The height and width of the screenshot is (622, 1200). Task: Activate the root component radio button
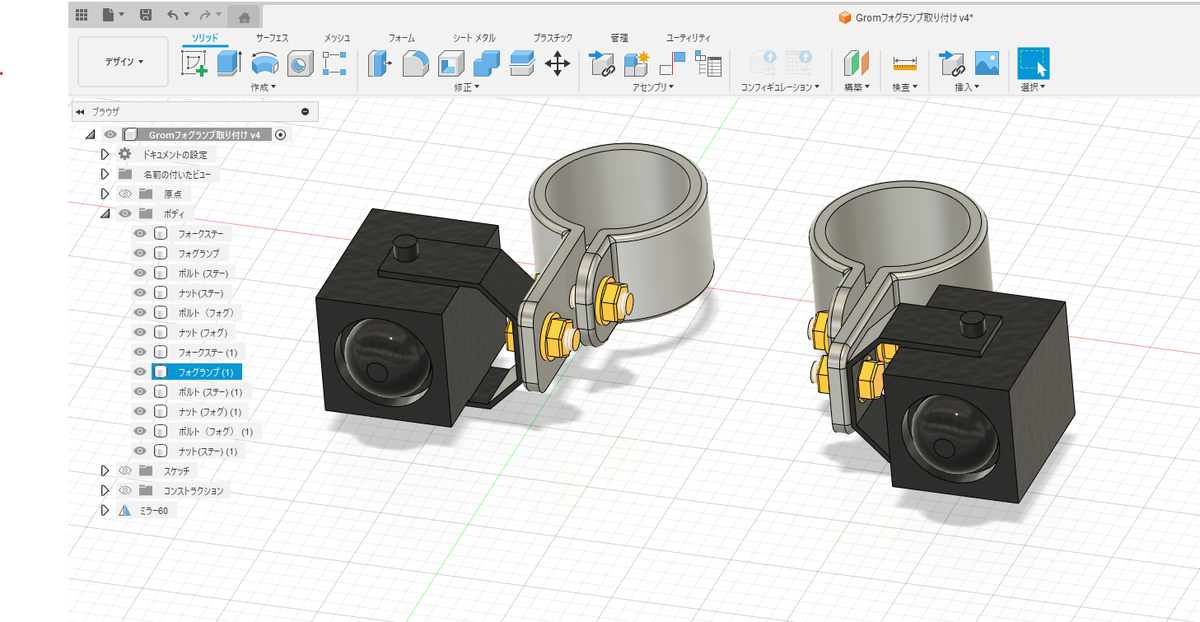tap(281, 134)
